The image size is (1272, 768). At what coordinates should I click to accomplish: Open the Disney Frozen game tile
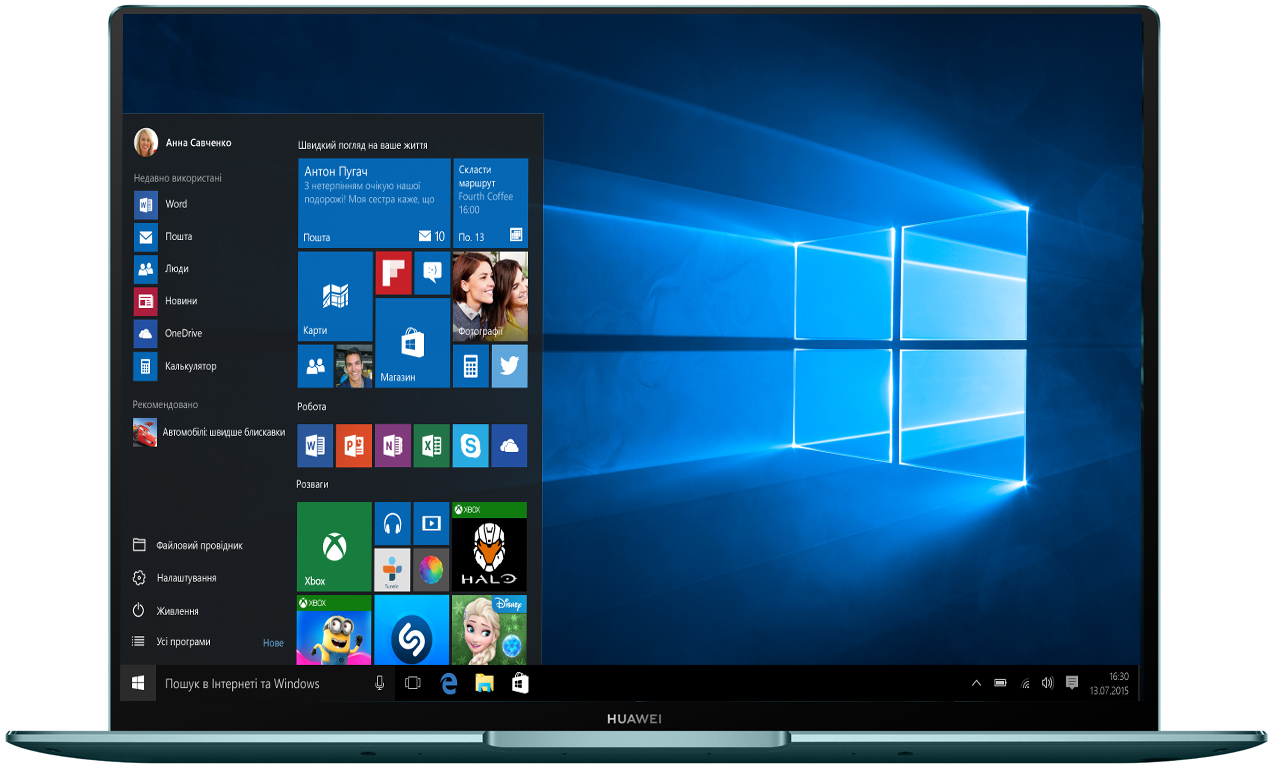click(489, 629)
